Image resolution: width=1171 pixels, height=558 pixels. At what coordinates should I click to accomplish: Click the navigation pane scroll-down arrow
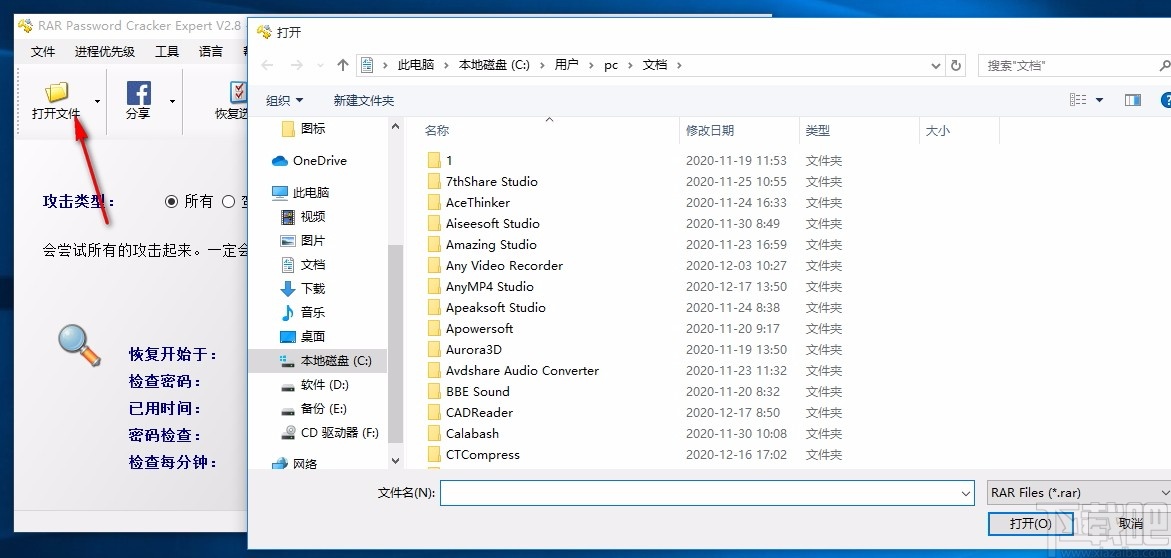tap(396, 461)
